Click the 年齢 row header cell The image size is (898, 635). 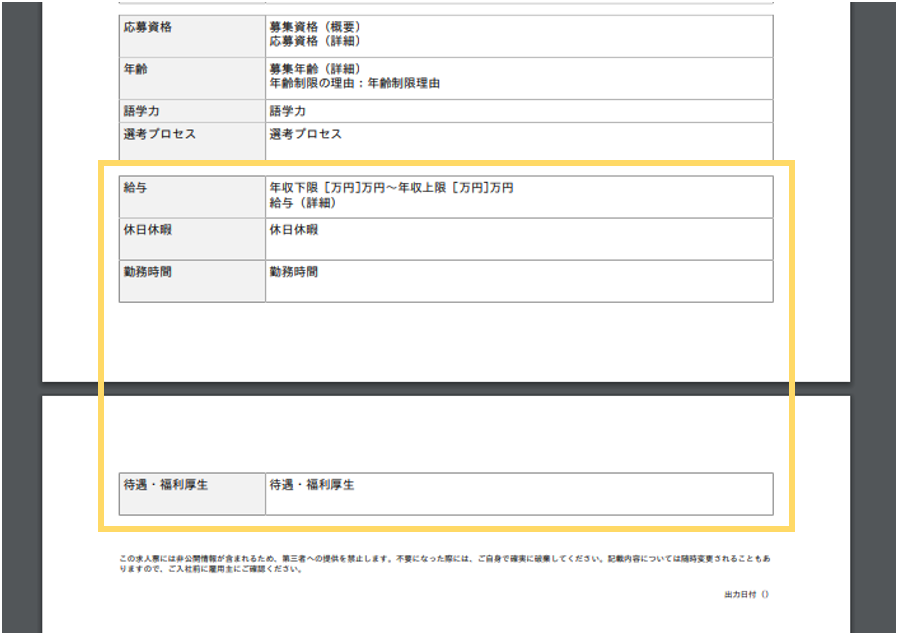coord(192,78)
